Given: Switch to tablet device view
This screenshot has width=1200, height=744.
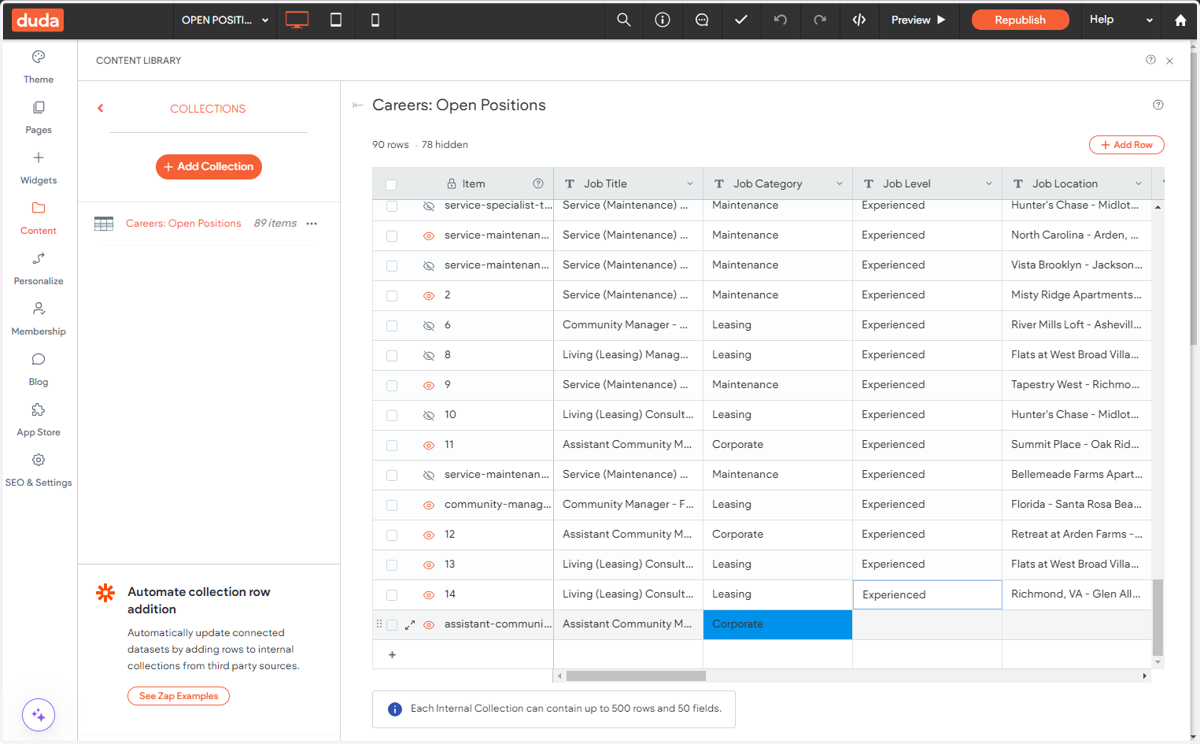Looking at the screenshot, I should [336, 20].
